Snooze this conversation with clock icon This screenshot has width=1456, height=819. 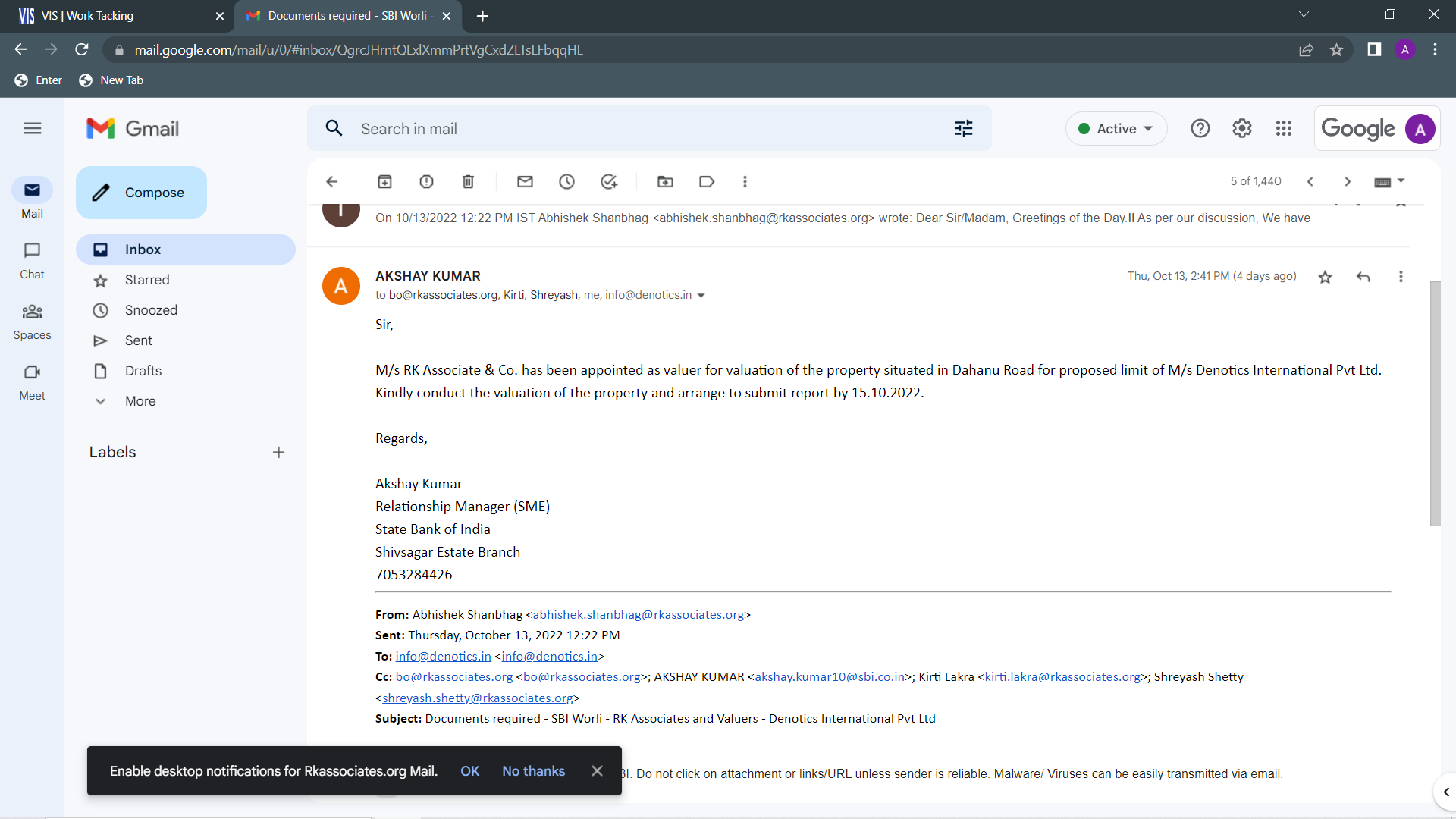[566, 181]
